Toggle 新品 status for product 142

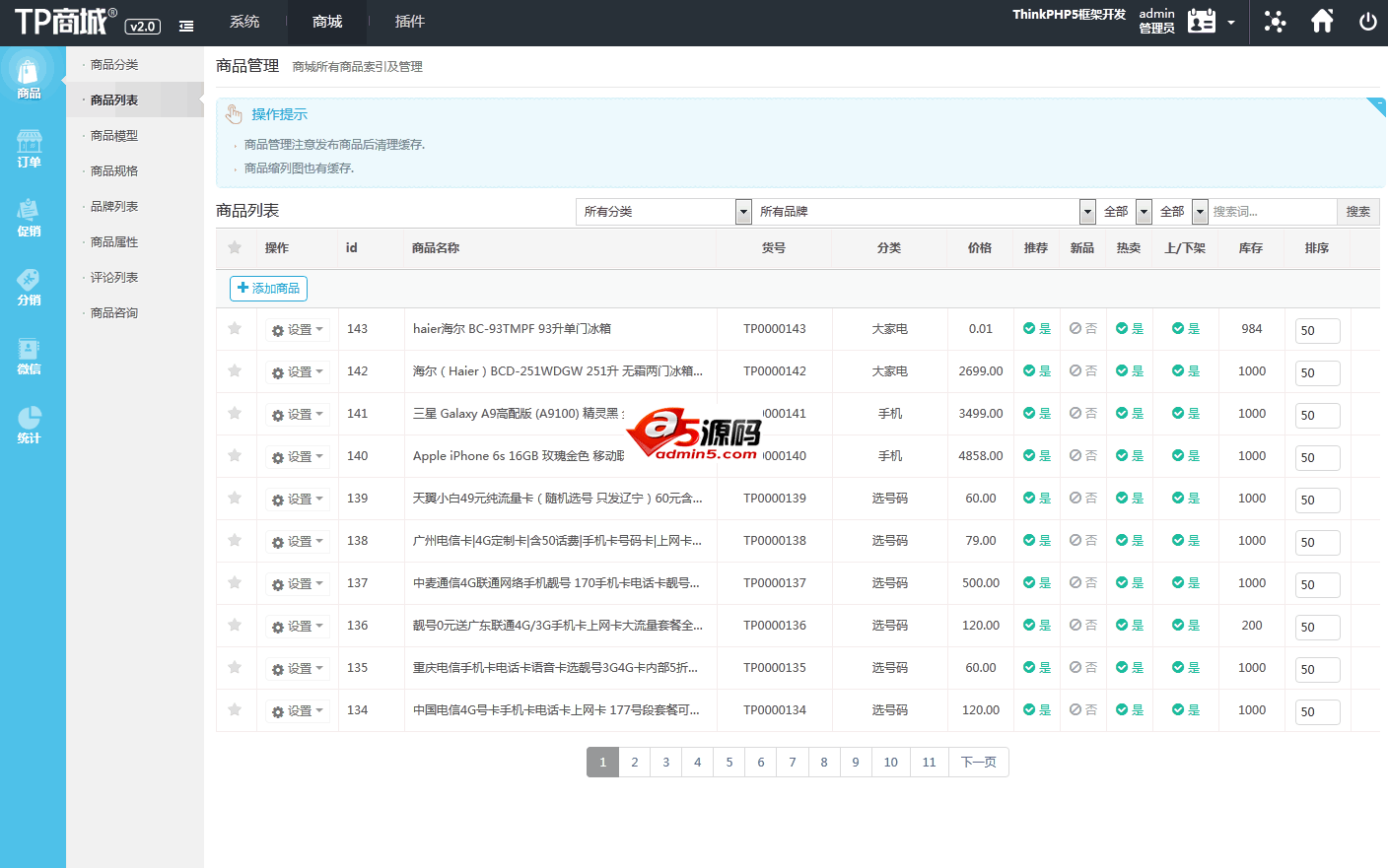coord(1082,371)
